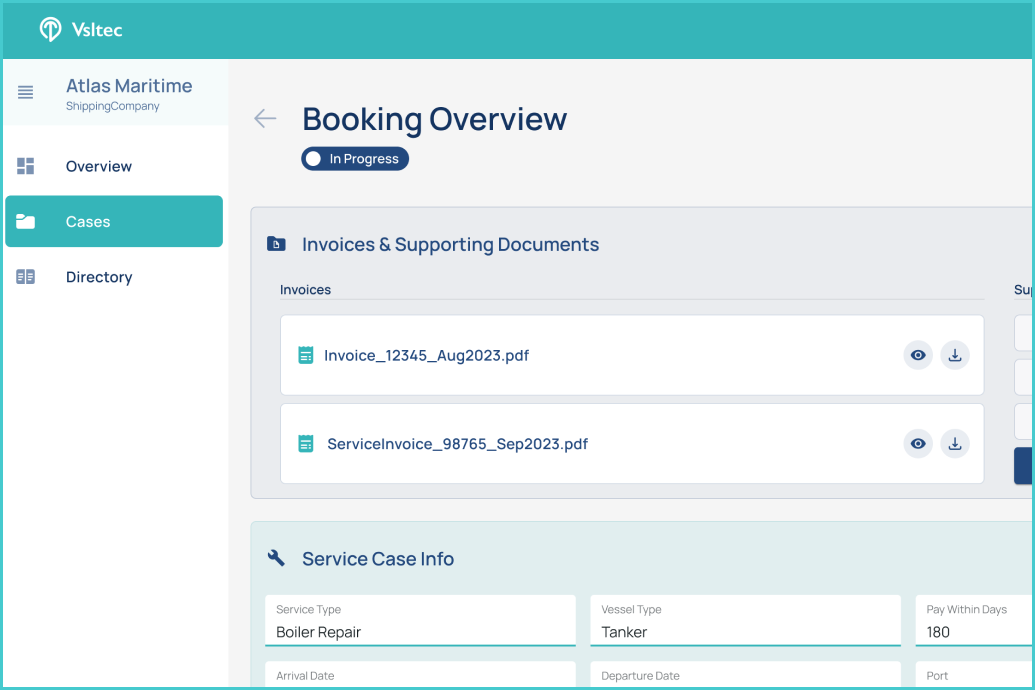This screenshot has height=690, width=1035.
Task: Click the Booking Overview heading
Action: click(434, 120)
